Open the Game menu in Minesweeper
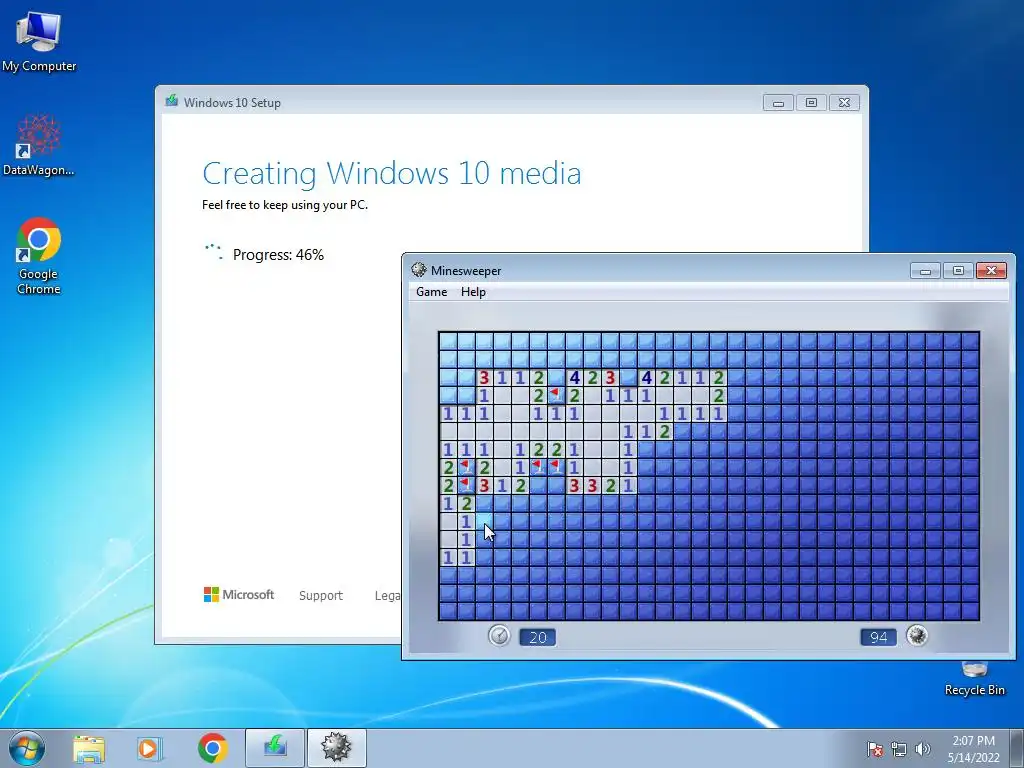Image resolution: width=1024 pixels, height=768 pixels. (x=432, y=292)
